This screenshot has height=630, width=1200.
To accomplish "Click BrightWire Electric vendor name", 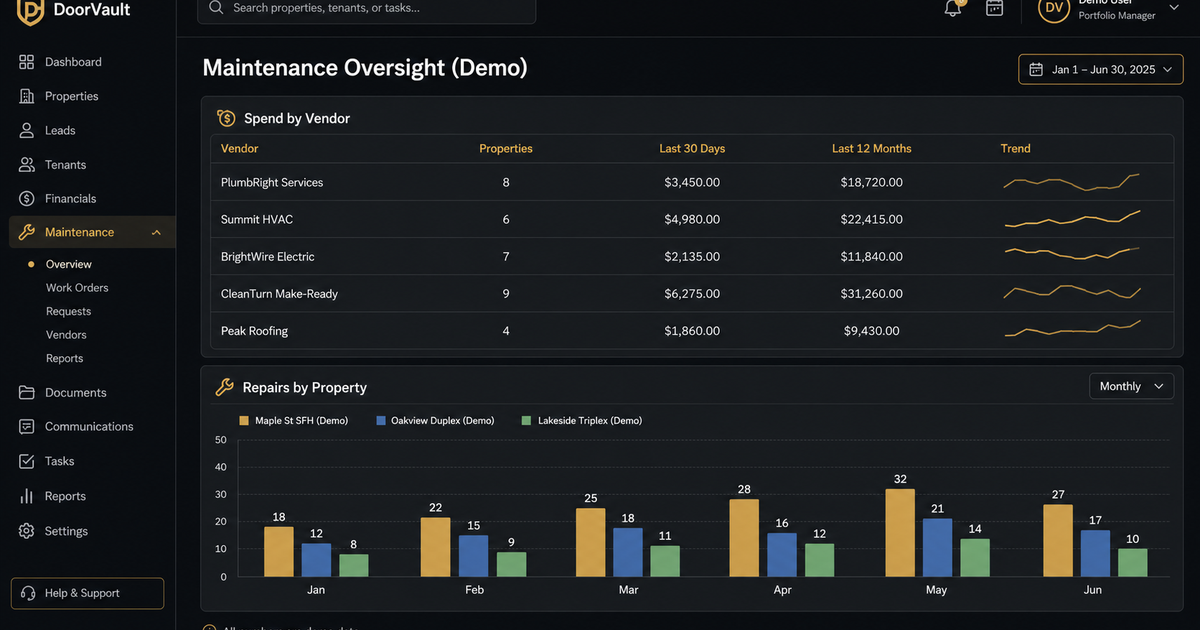I will [268, 257].
